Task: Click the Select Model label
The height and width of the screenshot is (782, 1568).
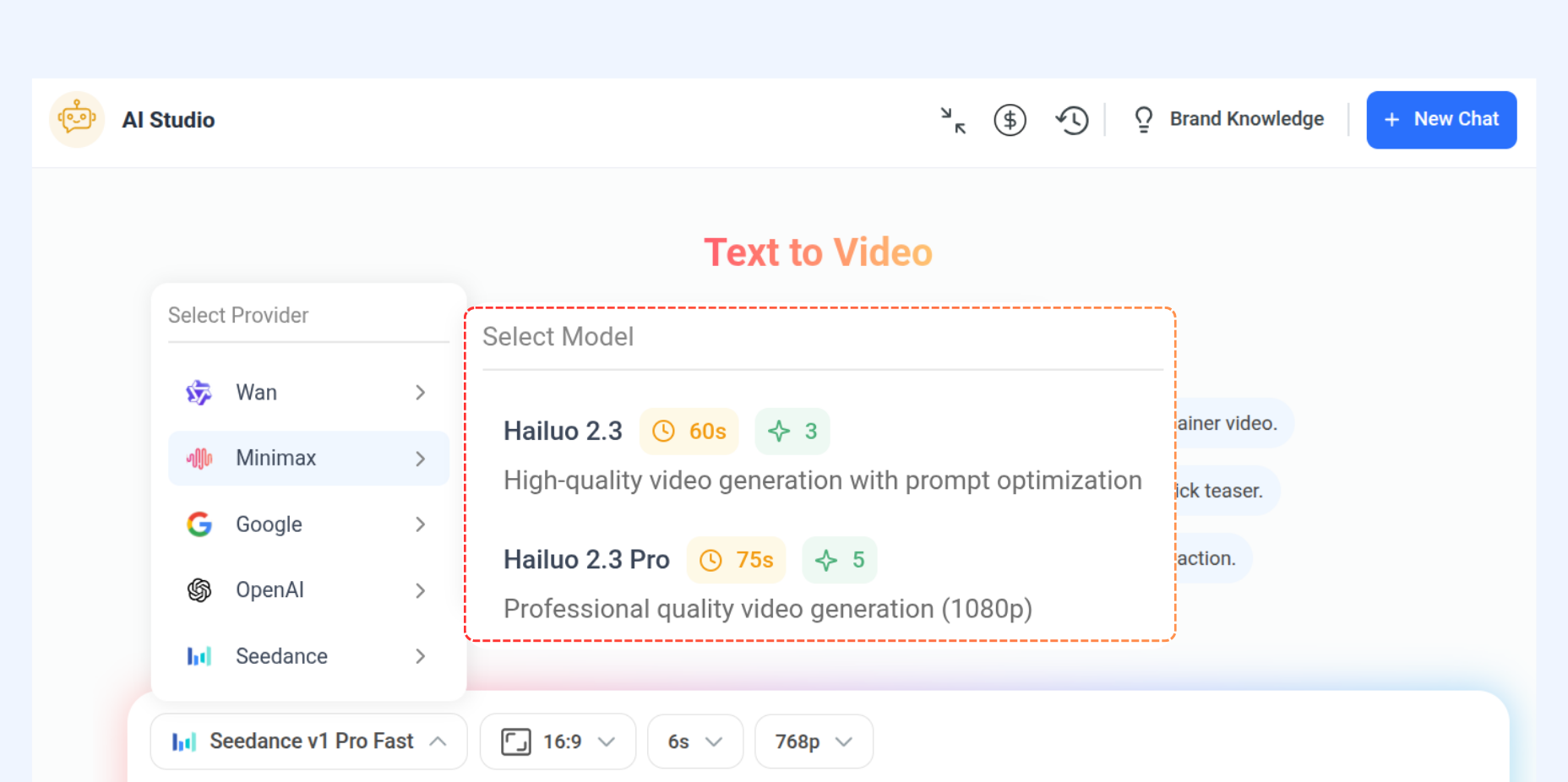Action: 558,336
